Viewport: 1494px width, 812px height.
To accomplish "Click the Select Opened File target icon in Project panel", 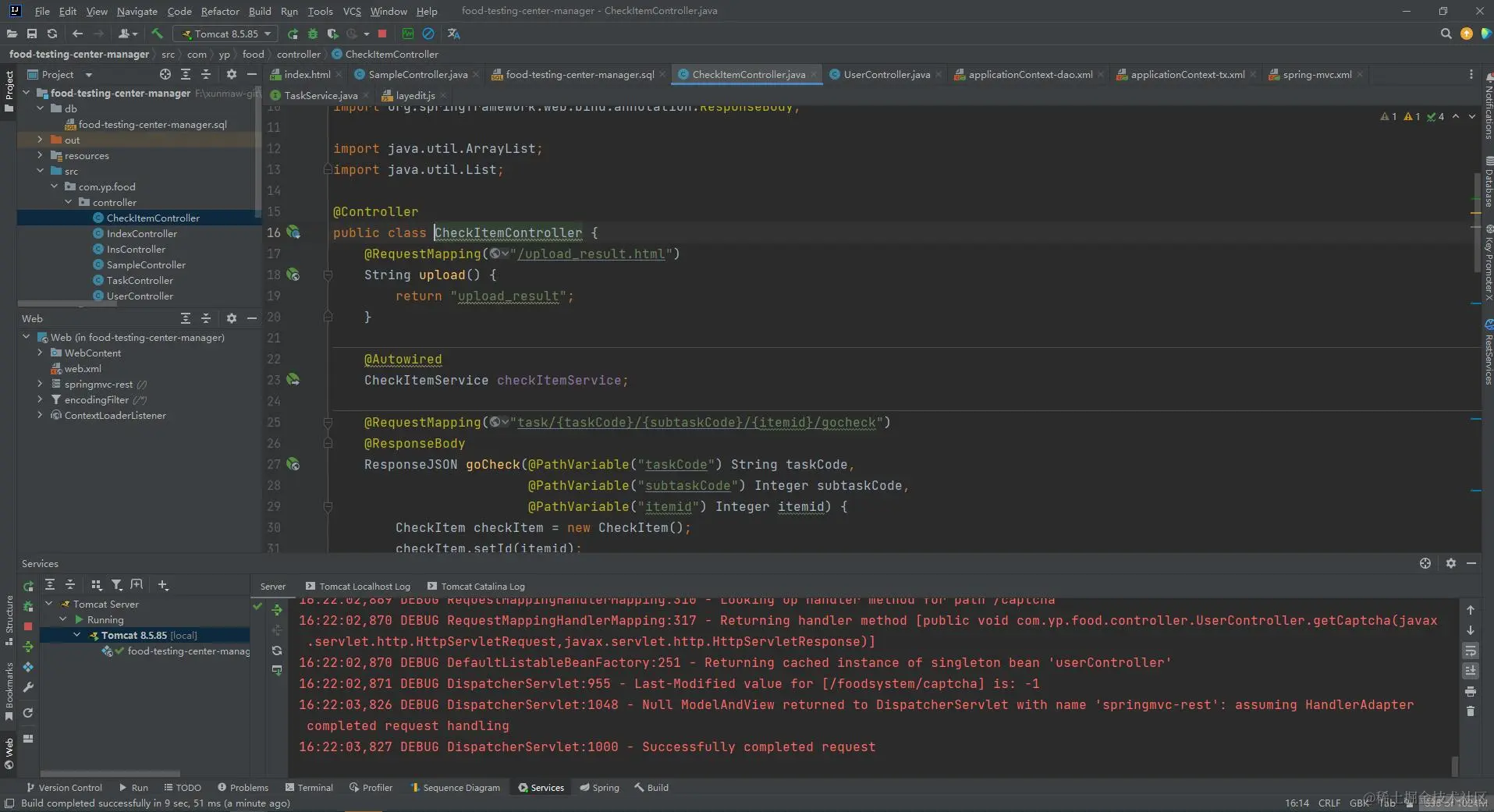I will tap(165, 74).
